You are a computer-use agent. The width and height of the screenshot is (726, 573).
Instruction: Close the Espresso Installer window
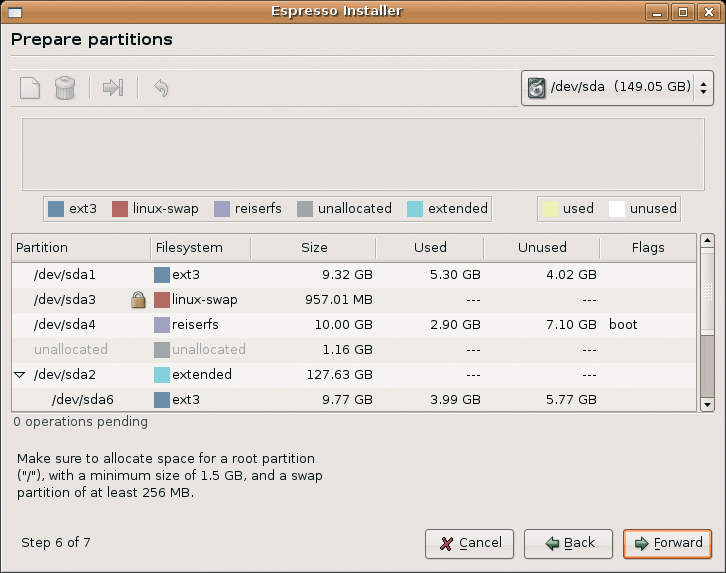pyautogui.click(x=708, y=12)
